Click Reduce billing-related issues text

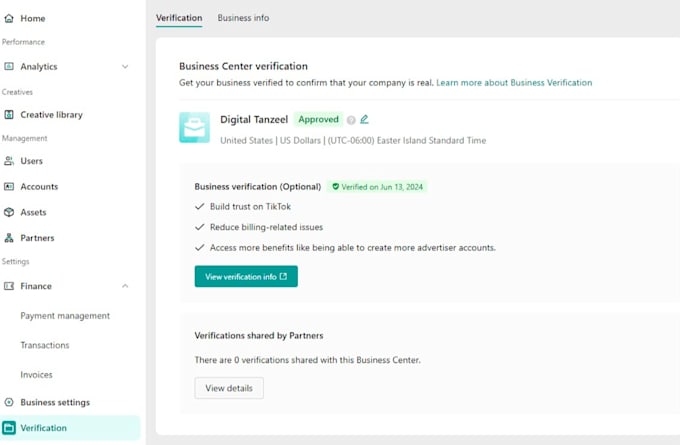pos(266,227)
